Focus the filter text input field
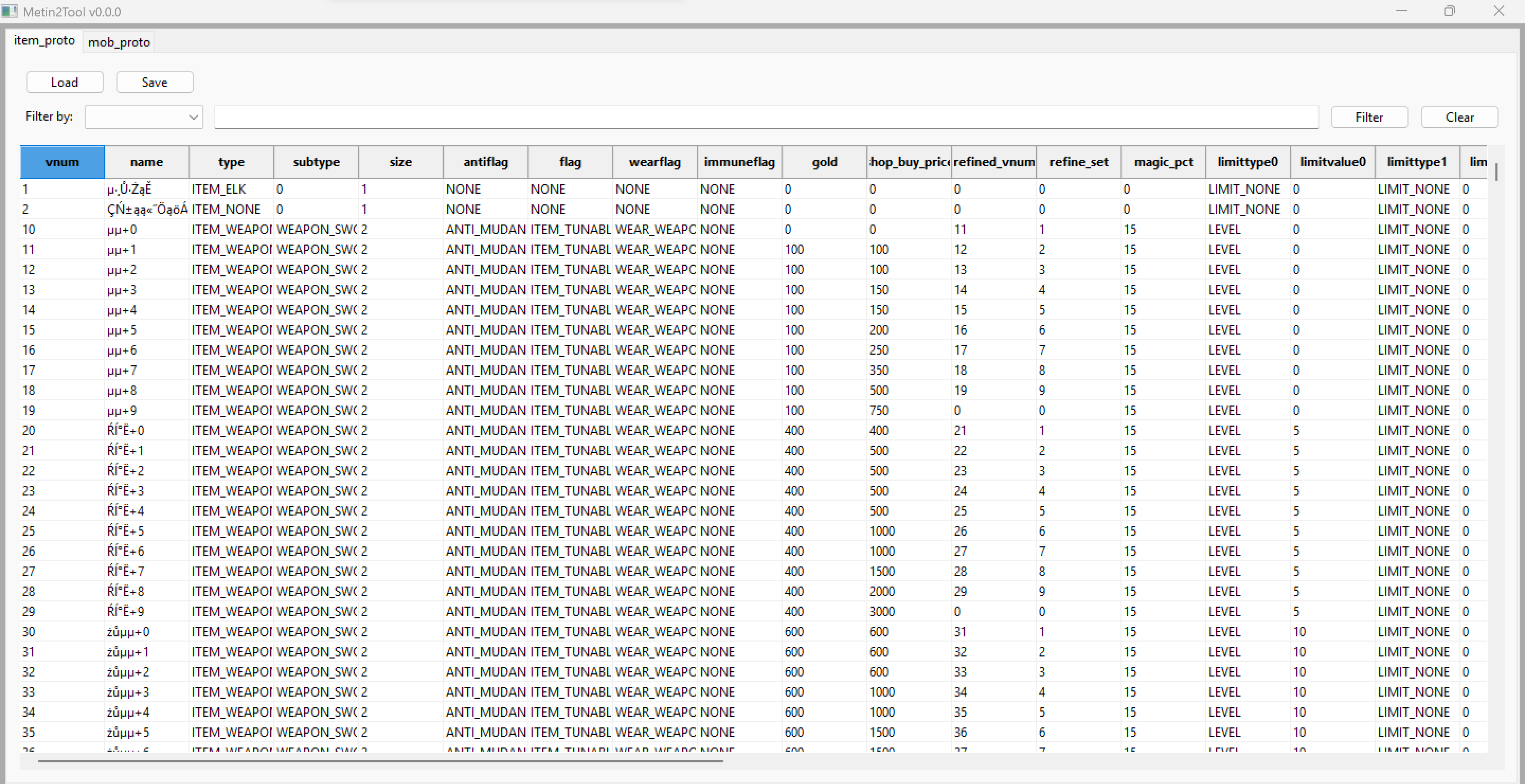Image resolution: width=1525 pixels, height=784 pixels. tap(766, 117)
